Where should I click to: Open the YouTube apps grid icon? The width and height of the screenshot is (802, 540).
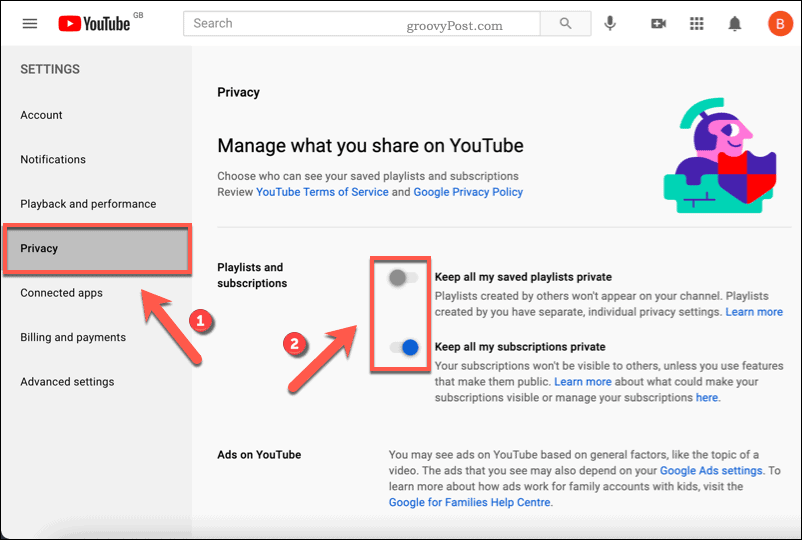697,24
